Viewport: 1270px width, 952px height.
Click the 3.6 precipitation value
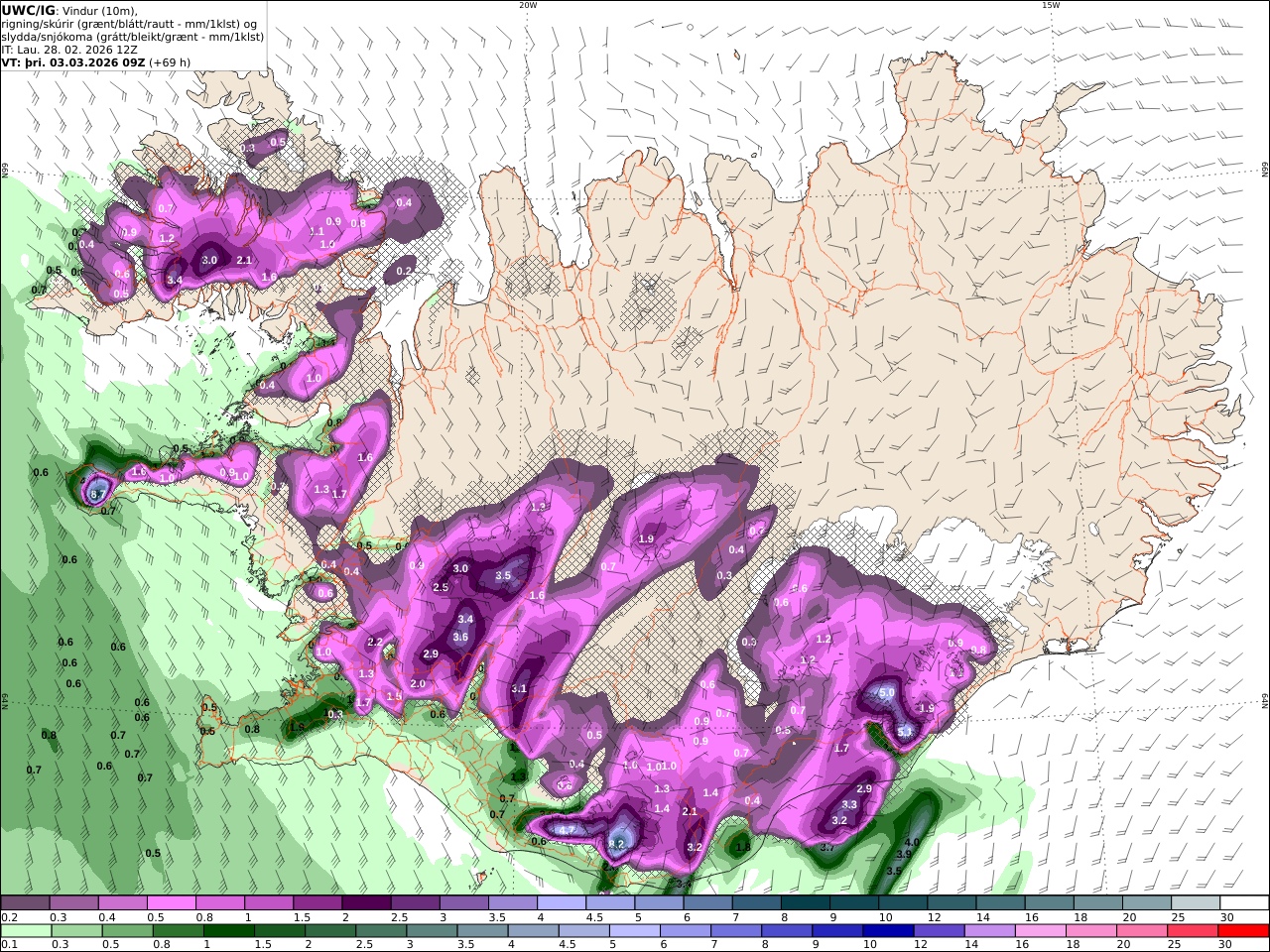tap(460, 637)
